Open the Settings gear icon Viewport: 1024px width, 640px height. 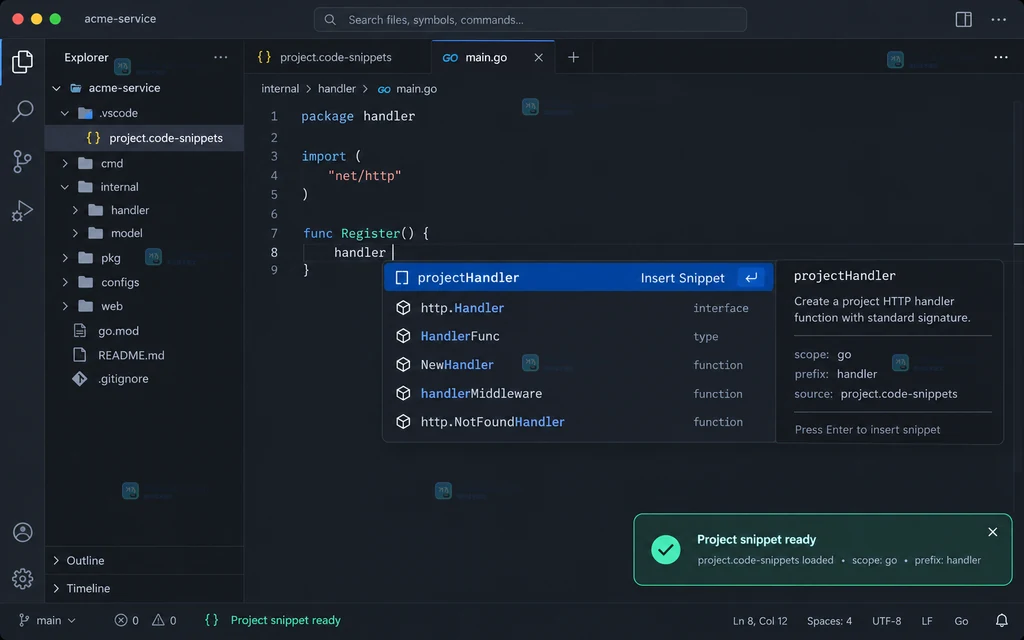pos(22,579)
